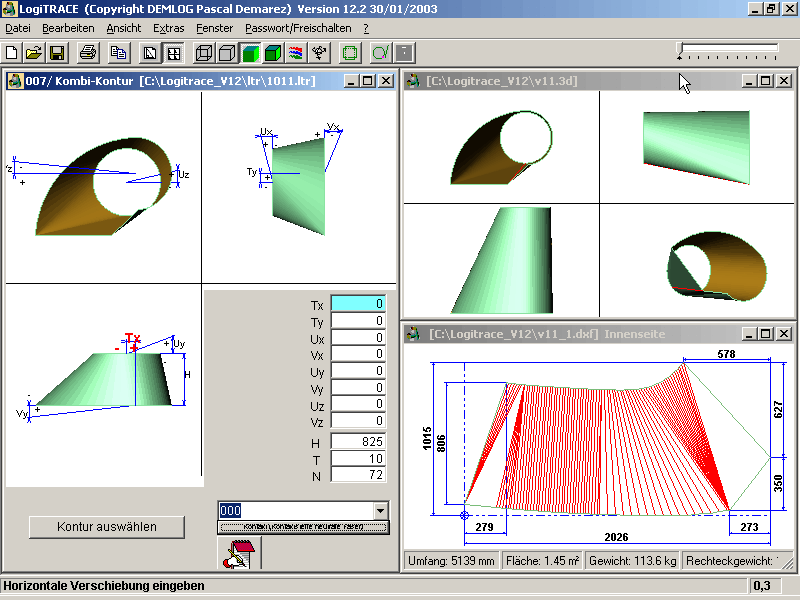The height and width of the screenshot is (600, 800).
Task: Click the green square outline toolbar icon
Action: coord(350,53)
